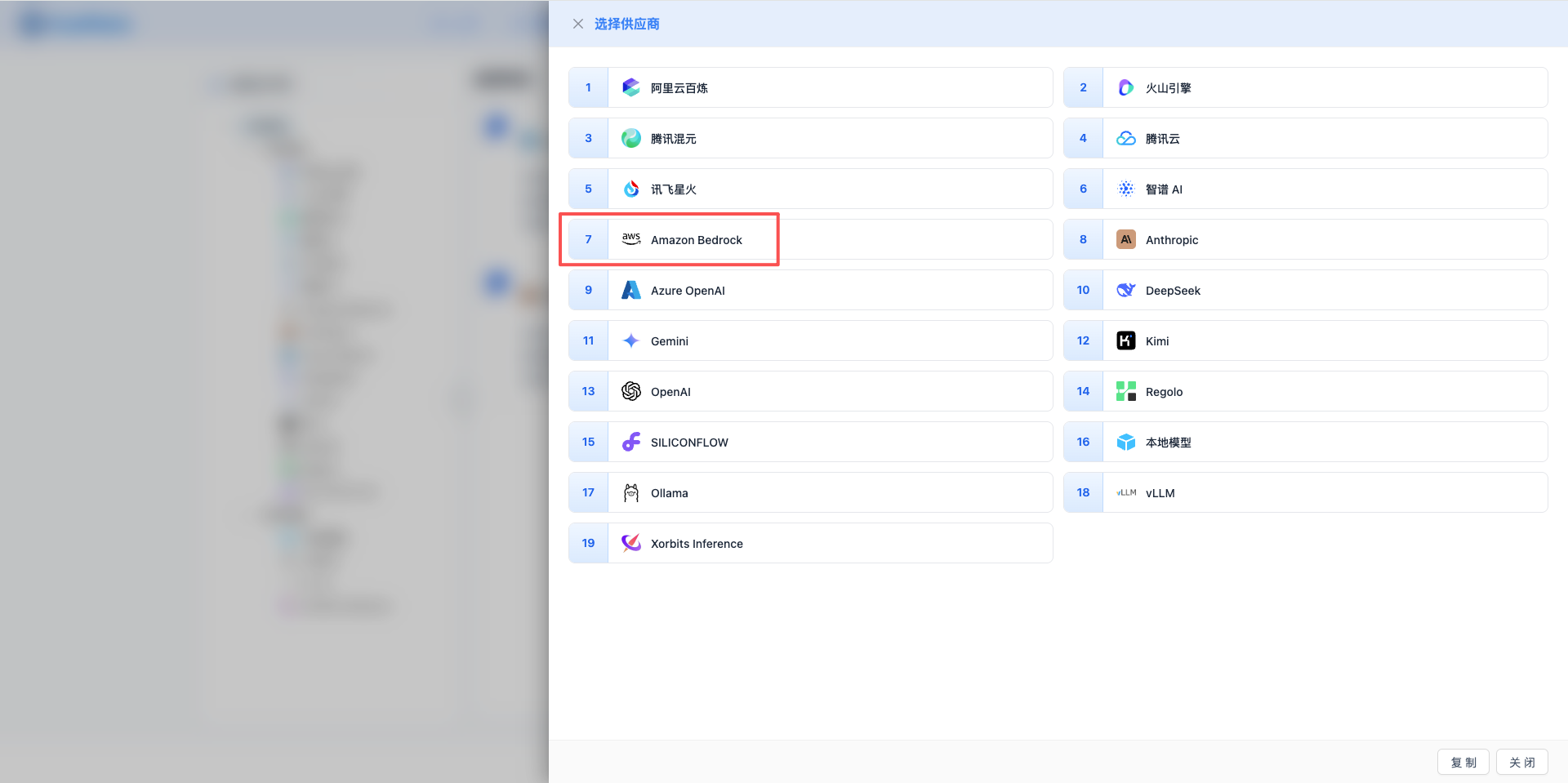Click the Copy (复制) button
This screenshot has width=1568, height=783.
(x=1463, y=762)
